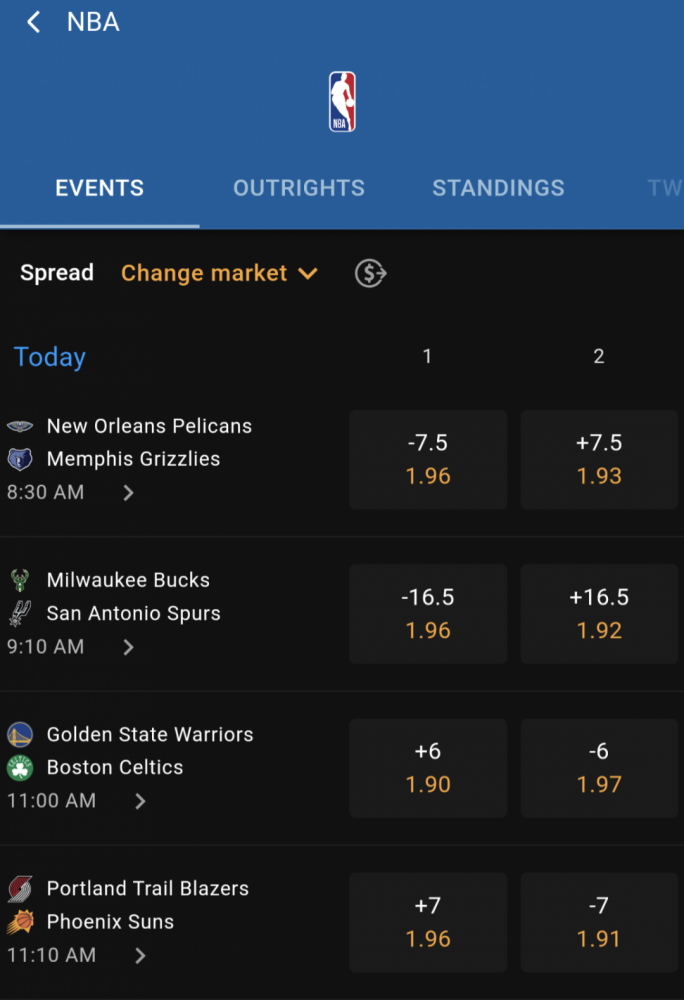
Task: Tap the Phoenix Suns team logo
Action: [20, 922]
